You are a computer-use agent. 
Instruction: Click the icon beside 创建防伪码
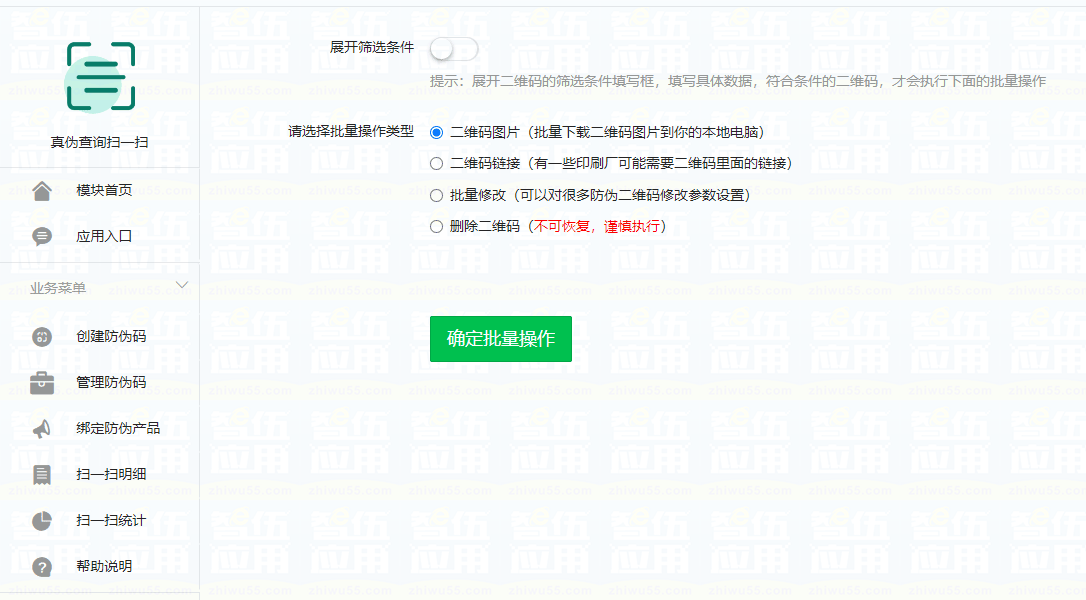tap(42, 337)
